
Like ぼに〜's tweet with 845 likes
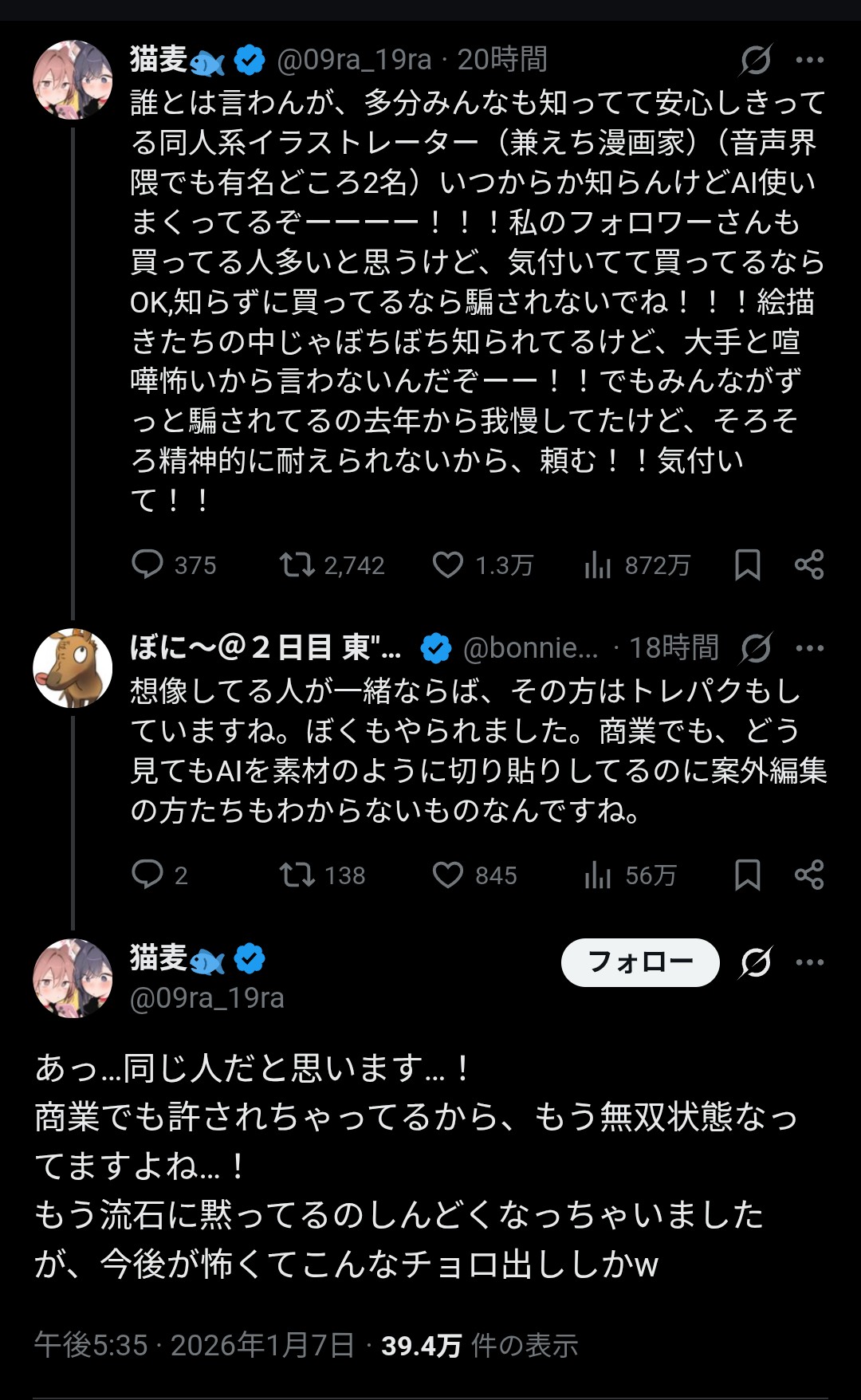448,875
